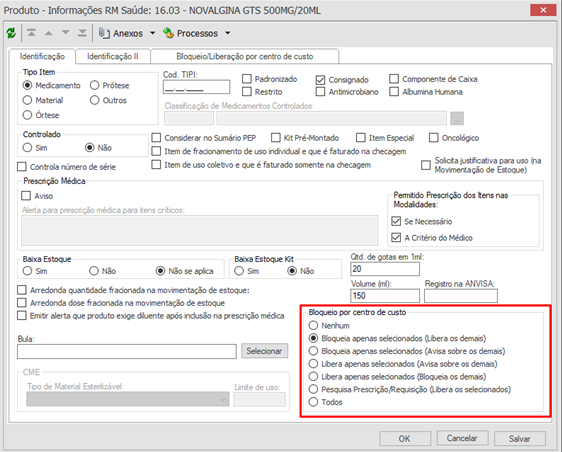Click the ellipsis button for Medicamentos Controlados
This screenshot has height=452, width=562.
(x=457, y=118)
